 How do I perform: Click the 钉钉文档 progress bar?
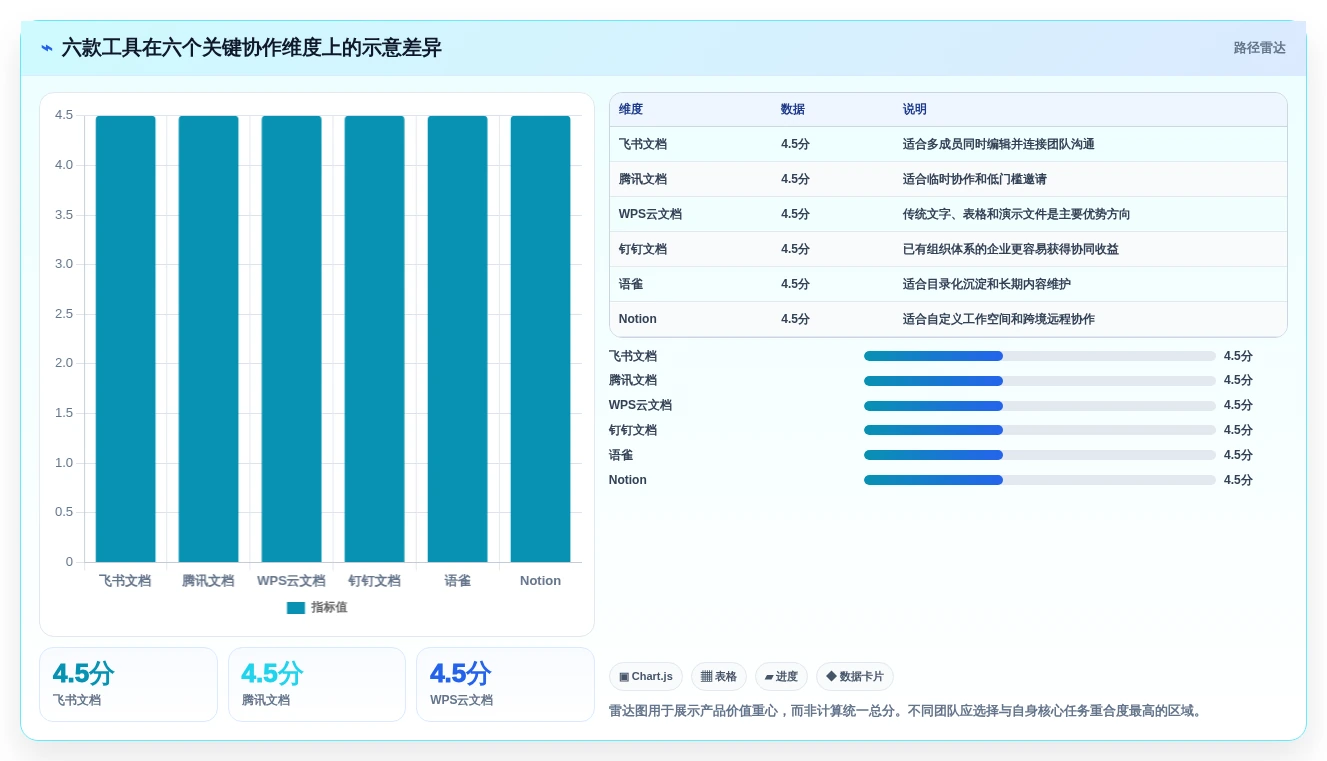(x=1040, y=430)
